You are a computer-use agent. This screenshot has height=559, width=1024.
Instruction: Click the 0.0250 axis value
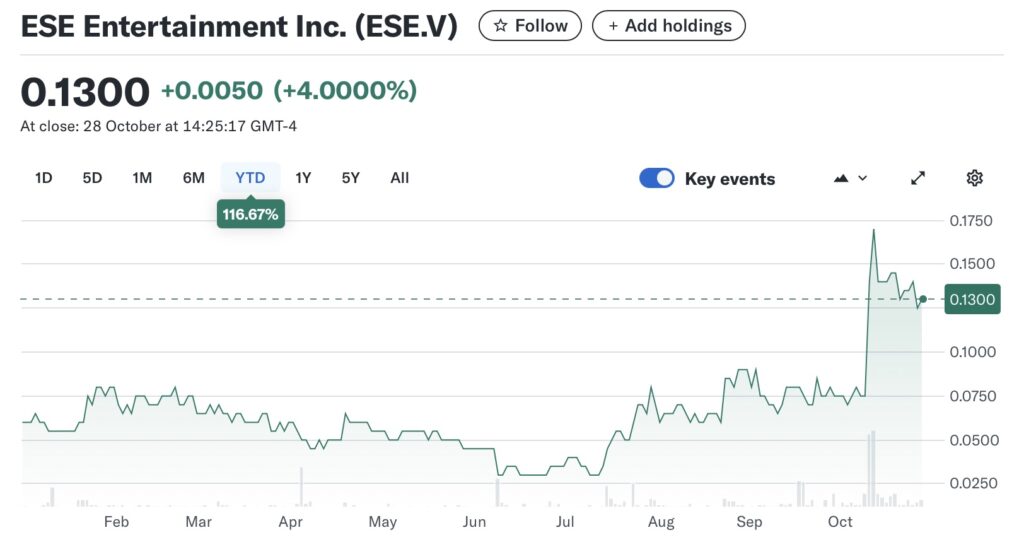974,483
